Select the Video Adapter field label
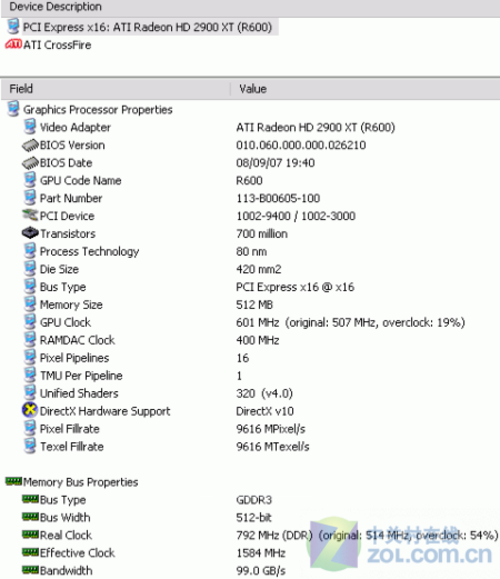This screenshot has height=579, width=500. [75, 127]
